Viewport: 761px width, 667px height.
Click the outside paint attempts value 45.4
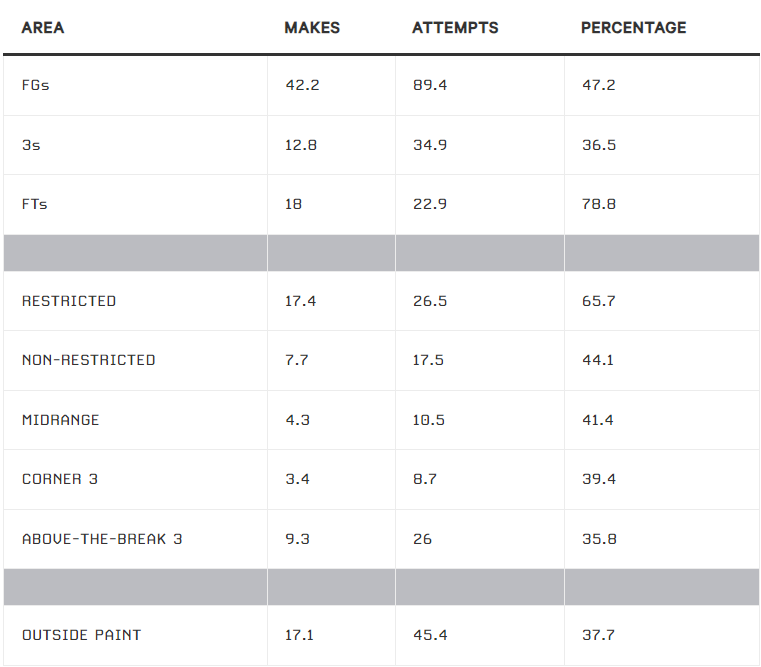click(x=429, y=635)
